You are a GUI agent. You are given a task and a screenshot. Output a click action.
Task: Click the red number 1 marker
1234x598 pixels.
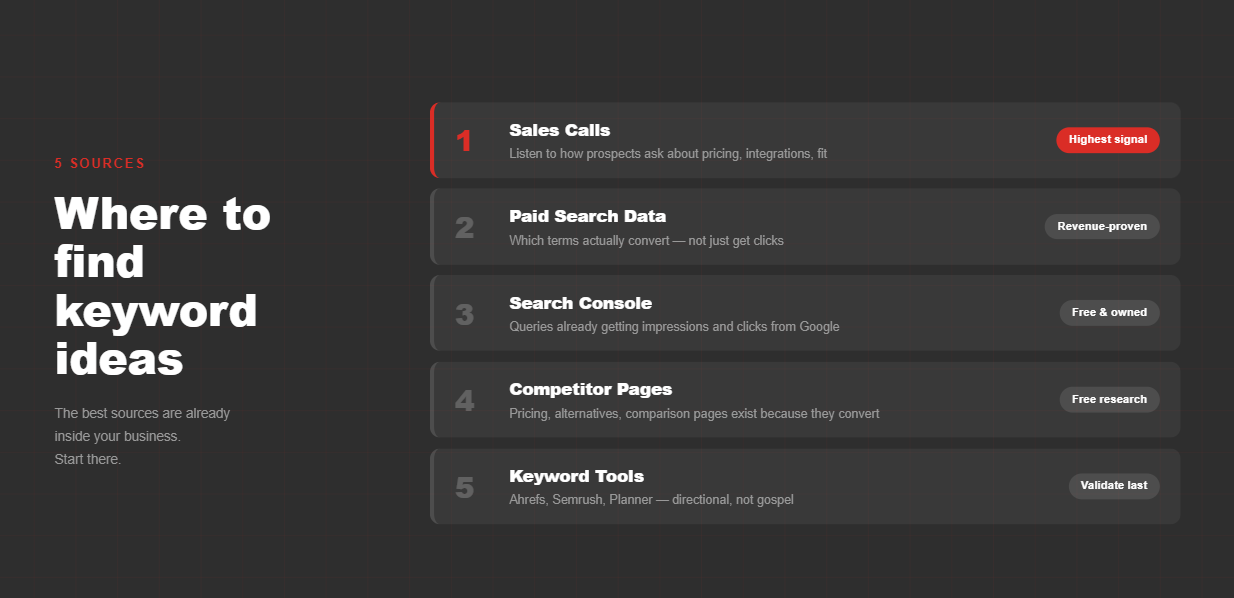click(x=464, y=141)
